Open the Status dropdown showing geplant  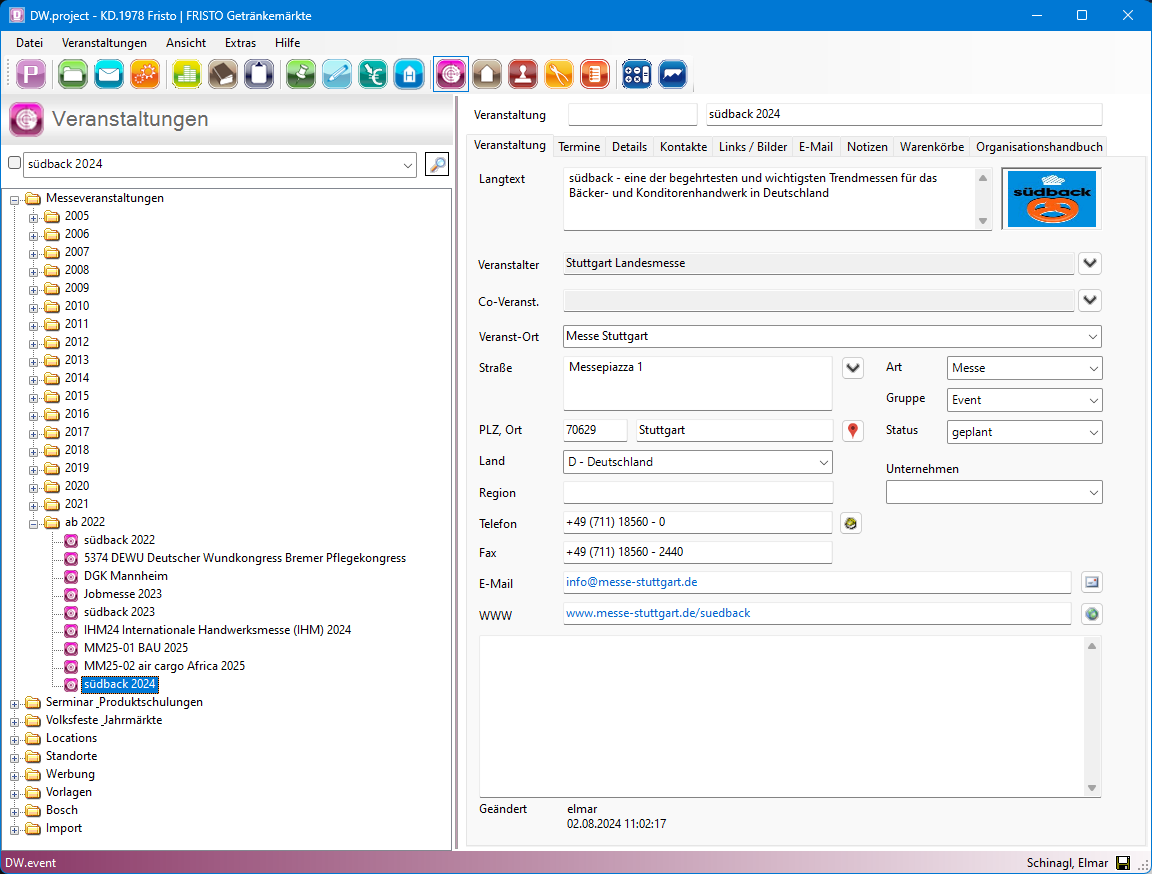click(1093, 432)
